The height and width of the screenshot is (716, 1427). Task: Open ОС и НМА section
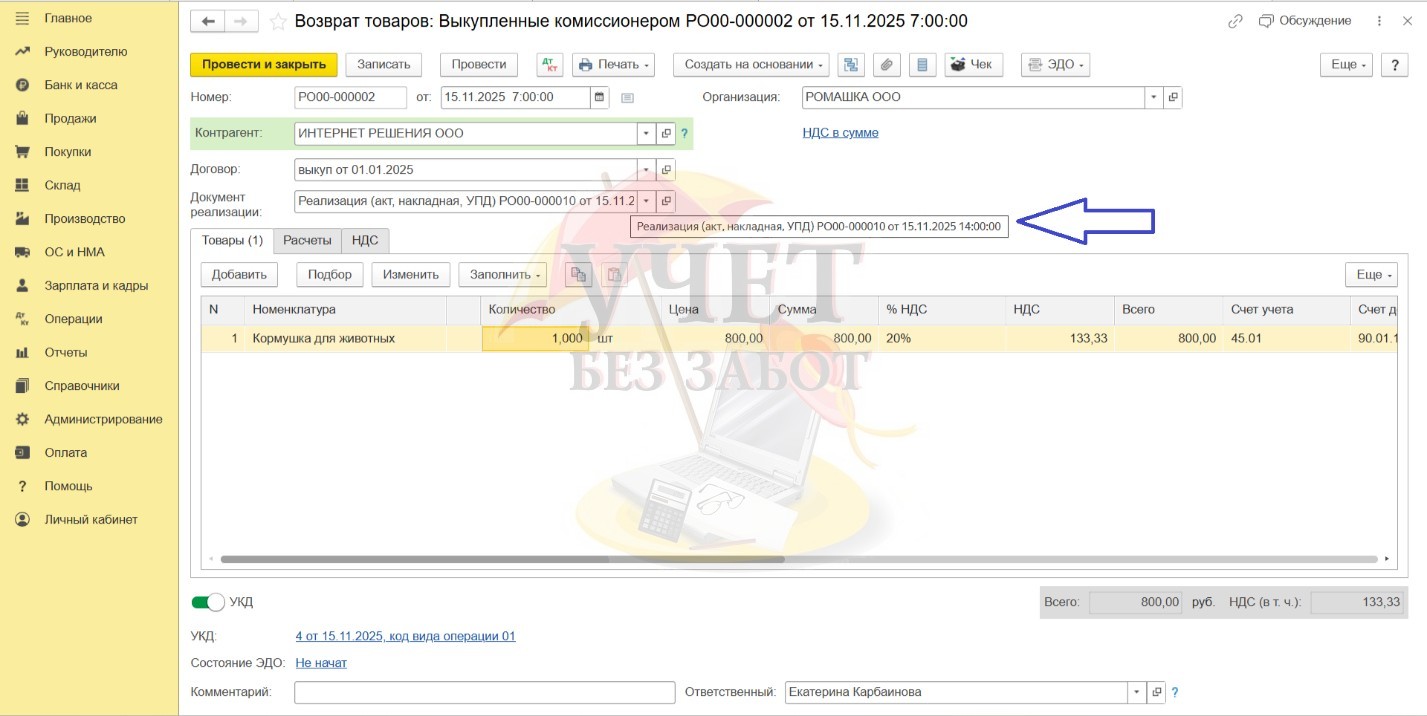pos(74,252)
